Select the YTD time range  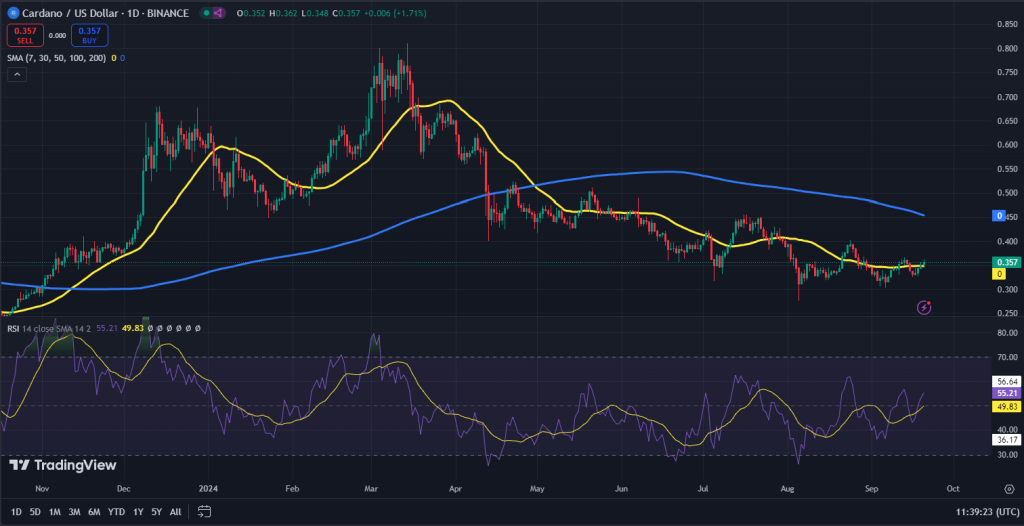pos(116,512)
